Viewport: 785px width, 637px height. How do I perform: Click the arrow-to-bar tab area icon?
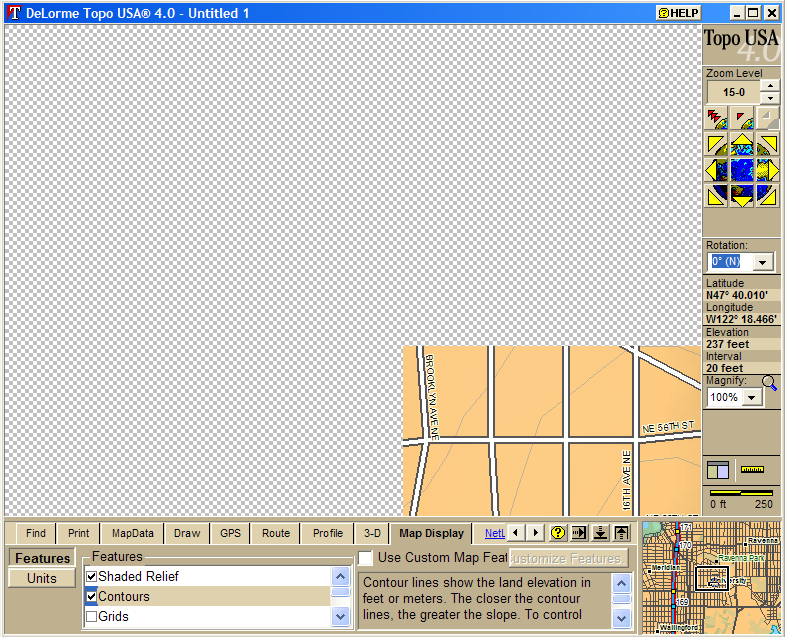coord(579,532)
